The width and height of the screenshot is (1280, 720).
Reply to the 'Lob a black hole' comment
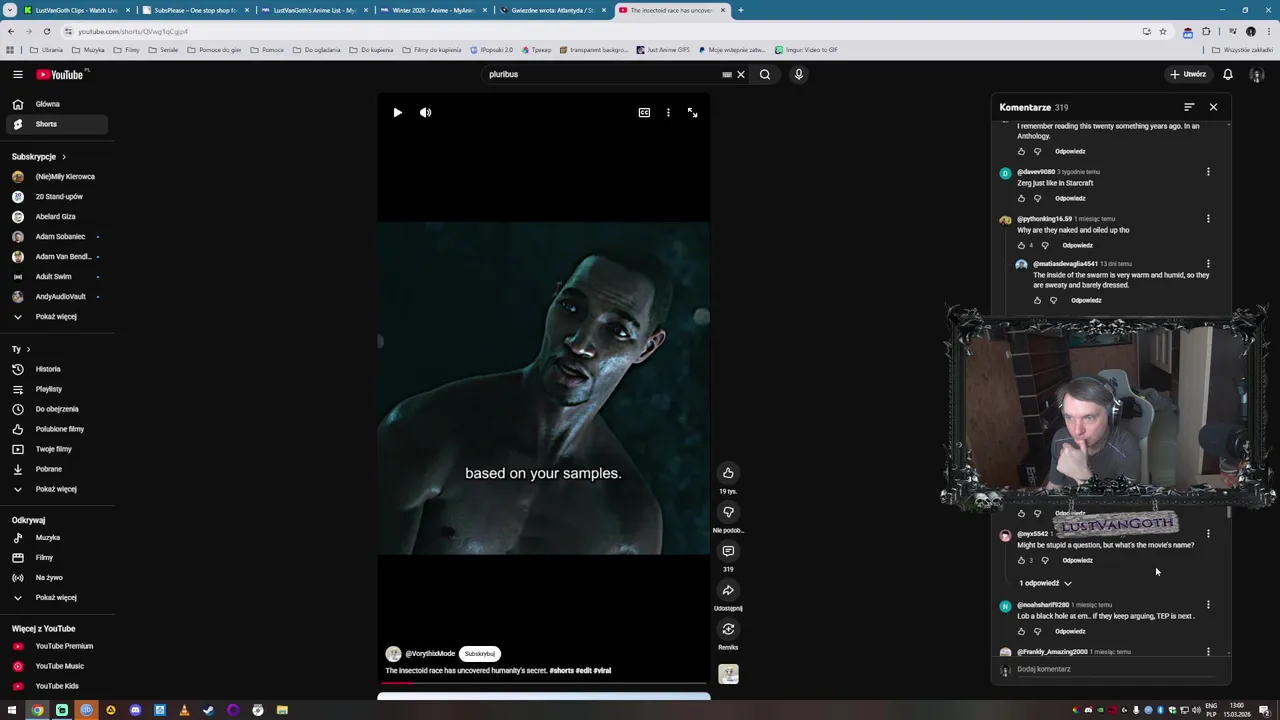pyautogui.click(x=1070, y=631)
